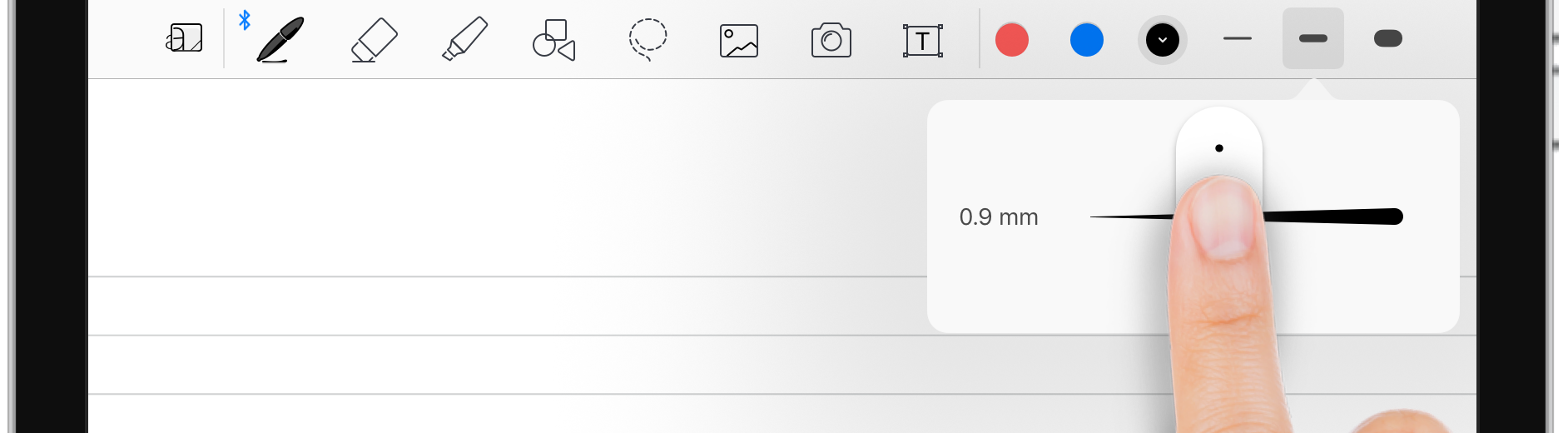Select the Highlighter tool
The image size is (1568, 433).
point(464,40)
